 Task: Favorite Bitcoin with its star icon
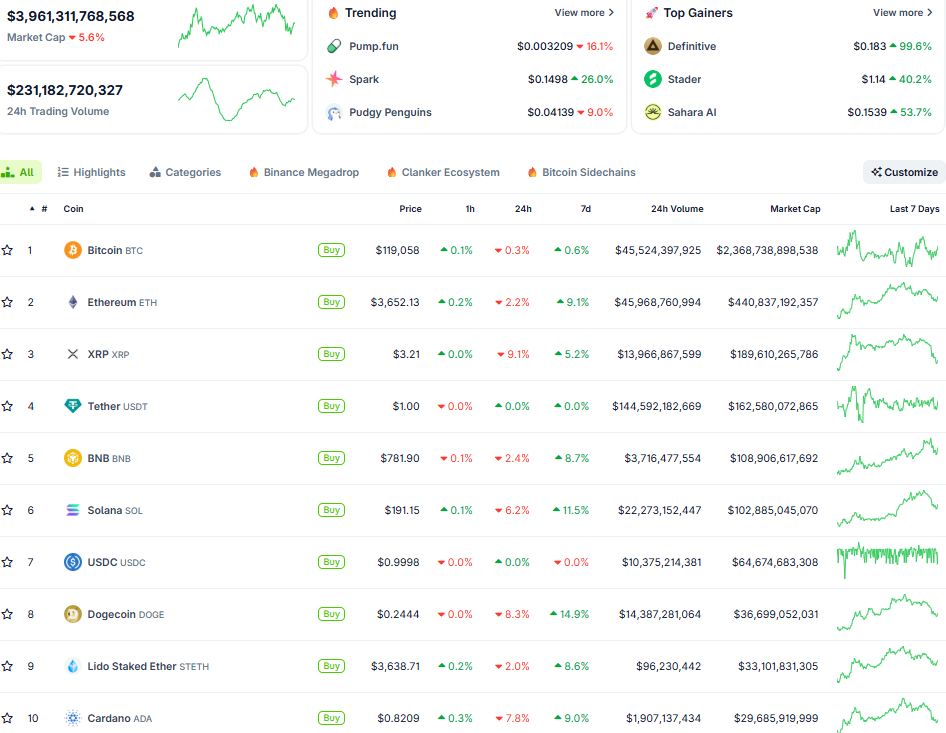click(x=7, y=250)
